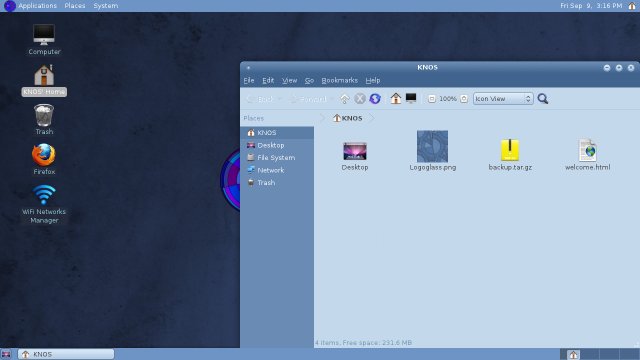
Task: Click the home icon in top panel tray
Action: [x=632, y=6]
